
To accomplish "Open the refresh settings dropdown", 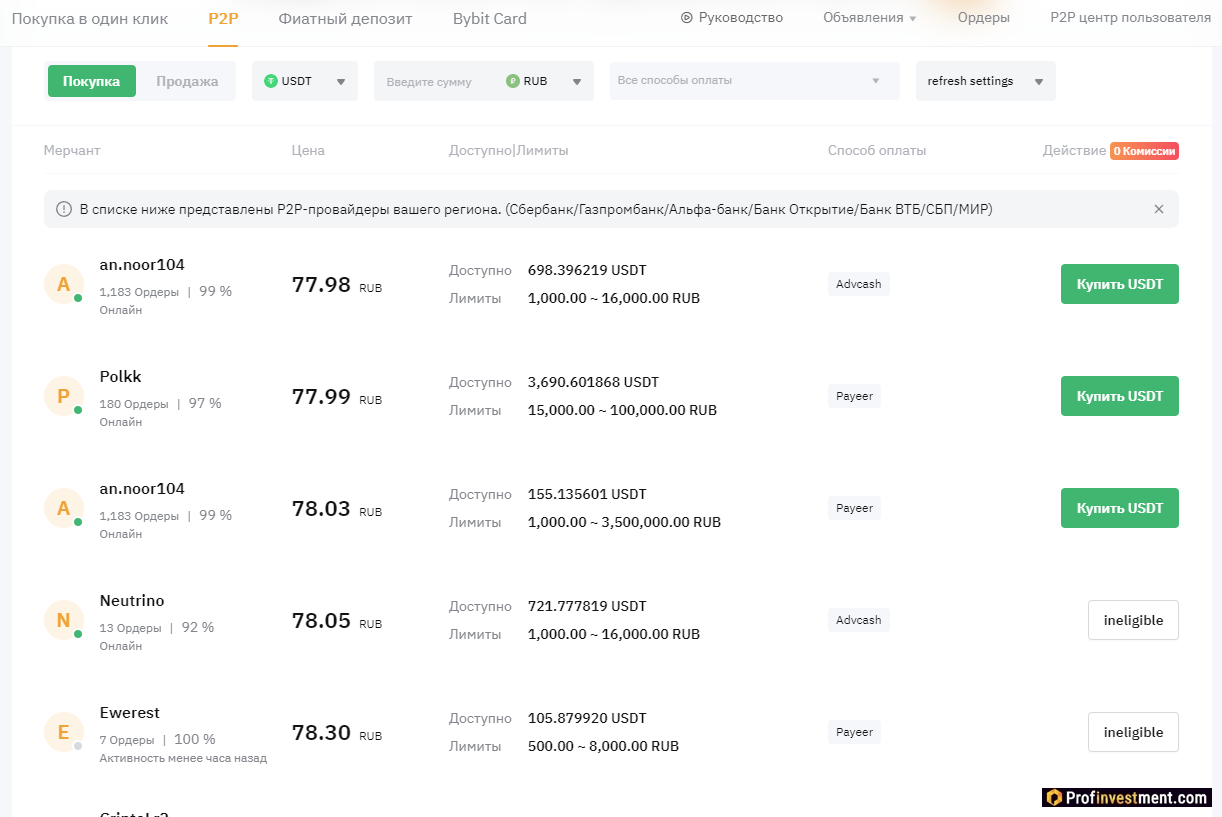I will (986, 81).
